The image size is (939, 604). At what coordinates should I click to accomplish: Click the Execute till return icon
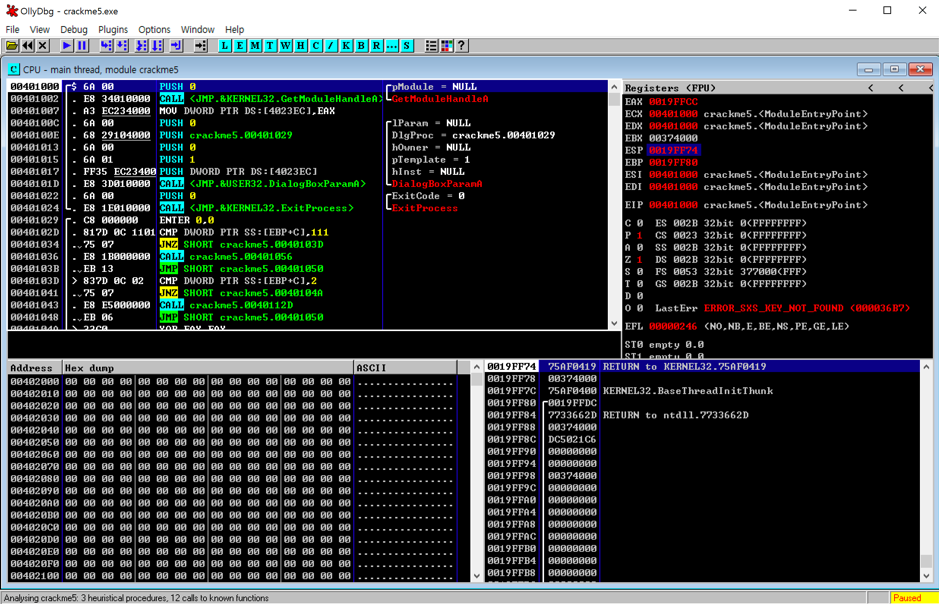pyautogui.click(x=176, y=45)
